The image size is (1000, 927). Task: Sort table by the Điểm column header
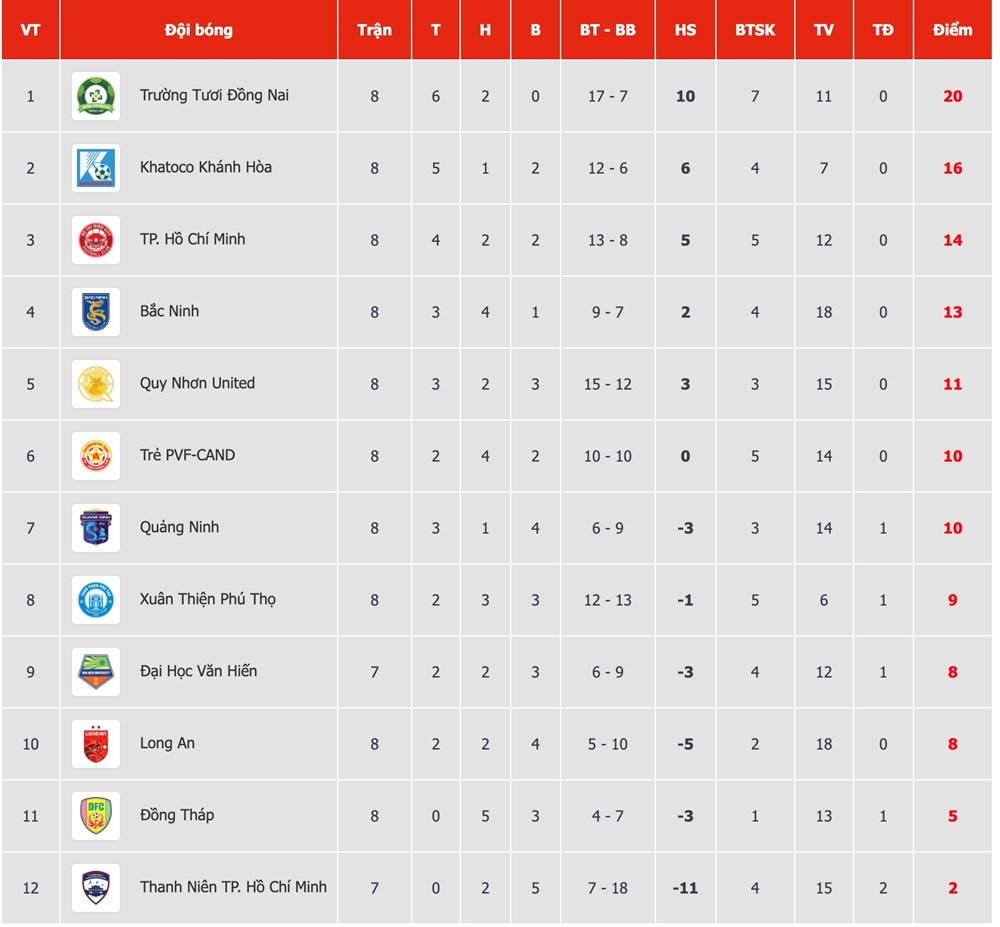coord(952,30)
